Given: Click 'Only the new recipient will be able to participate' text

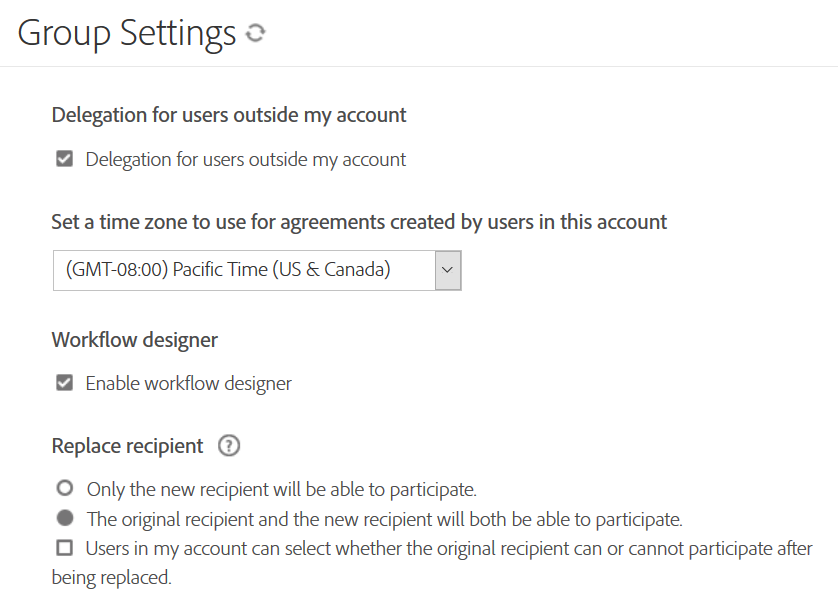Looking at the screenshot, I should (x=281, y=490).
